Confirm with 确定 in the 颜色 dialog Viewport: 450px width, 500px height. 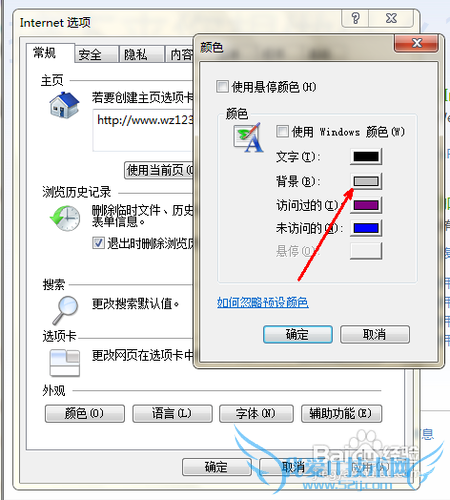point(298,334)
